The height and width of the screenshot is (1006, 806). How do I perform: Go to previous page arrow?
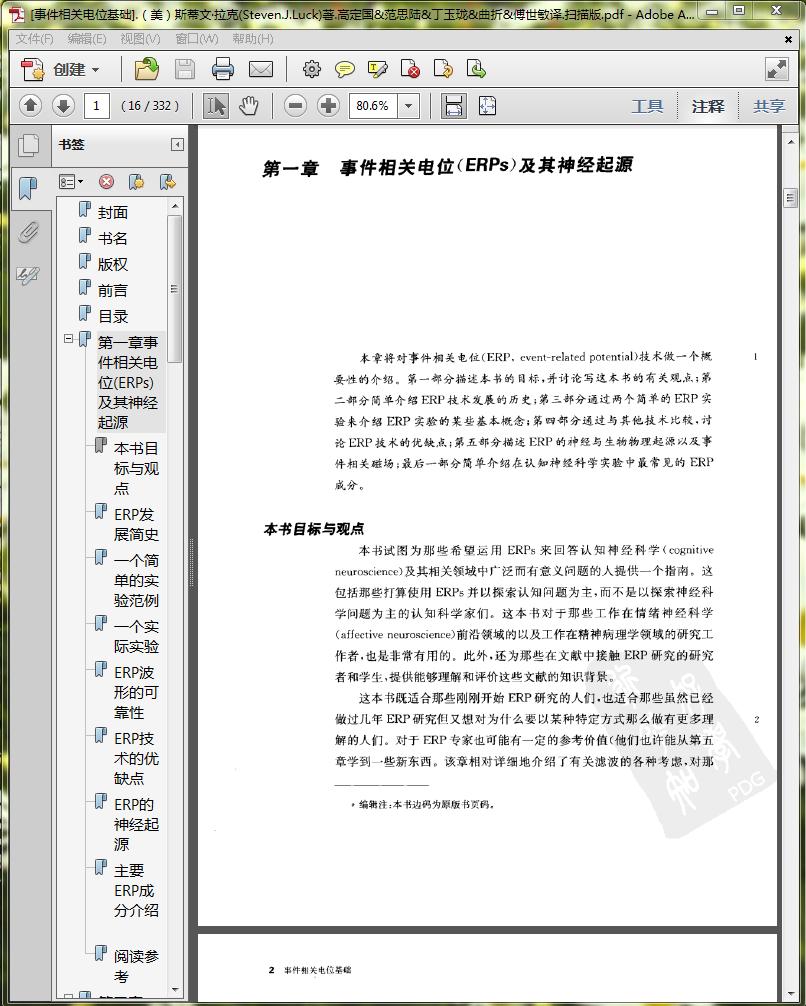[30, 105]
